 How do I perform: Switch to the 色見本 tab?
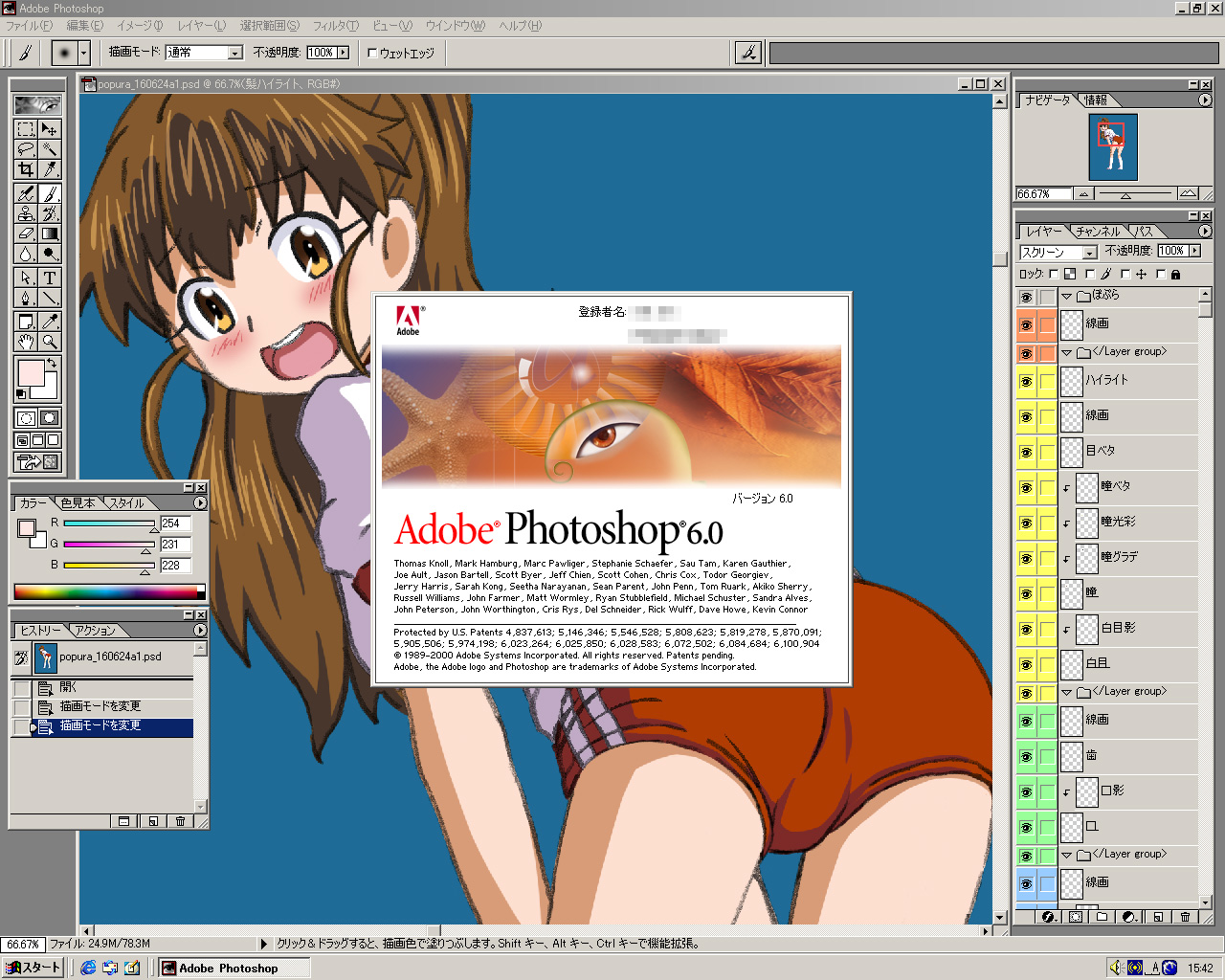coord(78,503)
